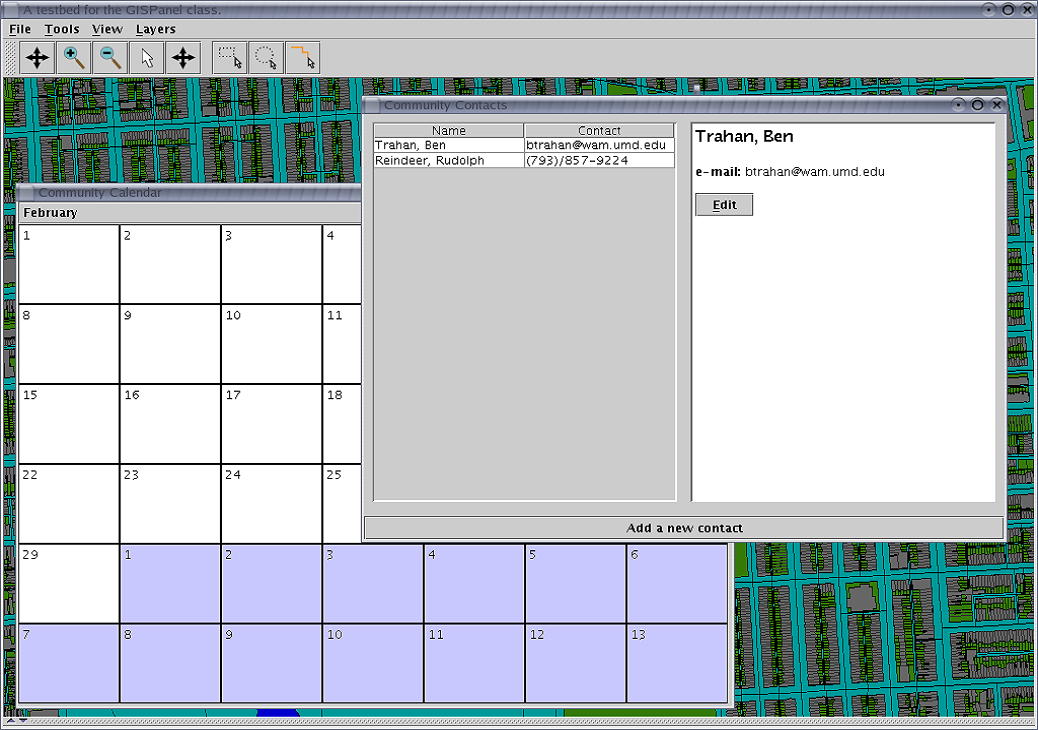
Task: Click the Contact column header
Action: click(x=599, y=131)
